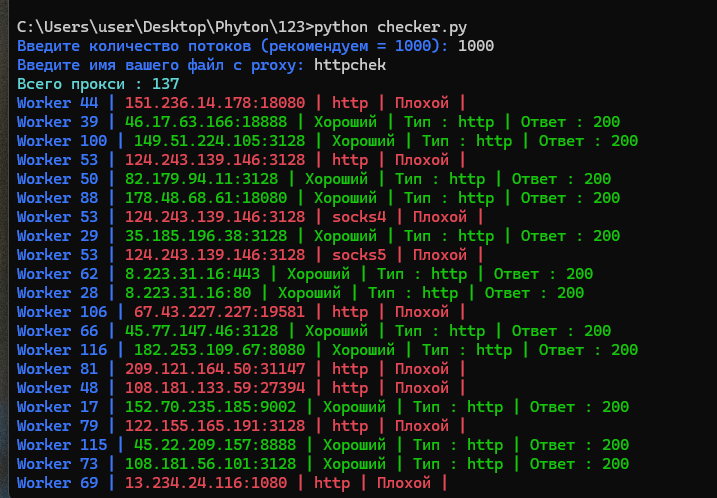
Task: Click the entered thread count 1000
Action: [476, 45]
